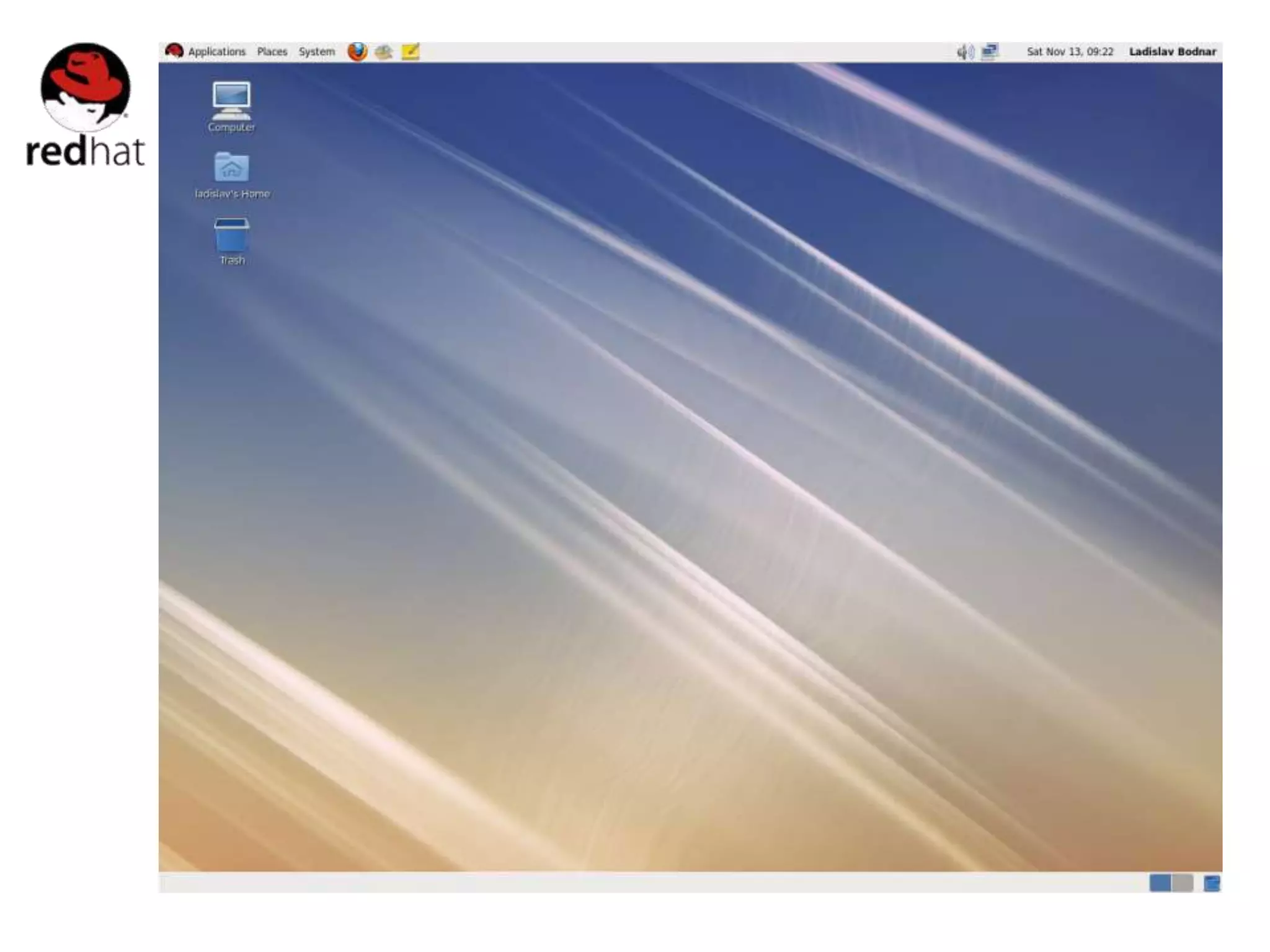Open the Trash desktop icon

tap(231, 234)
